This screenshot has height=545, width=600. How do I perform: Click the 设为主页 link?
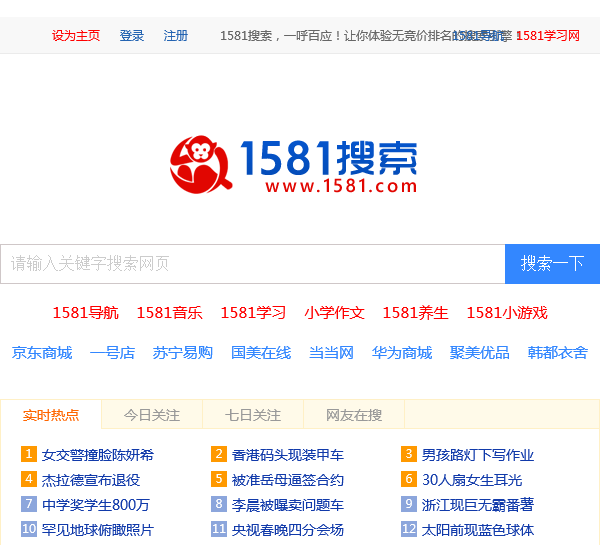coord(76,36)
